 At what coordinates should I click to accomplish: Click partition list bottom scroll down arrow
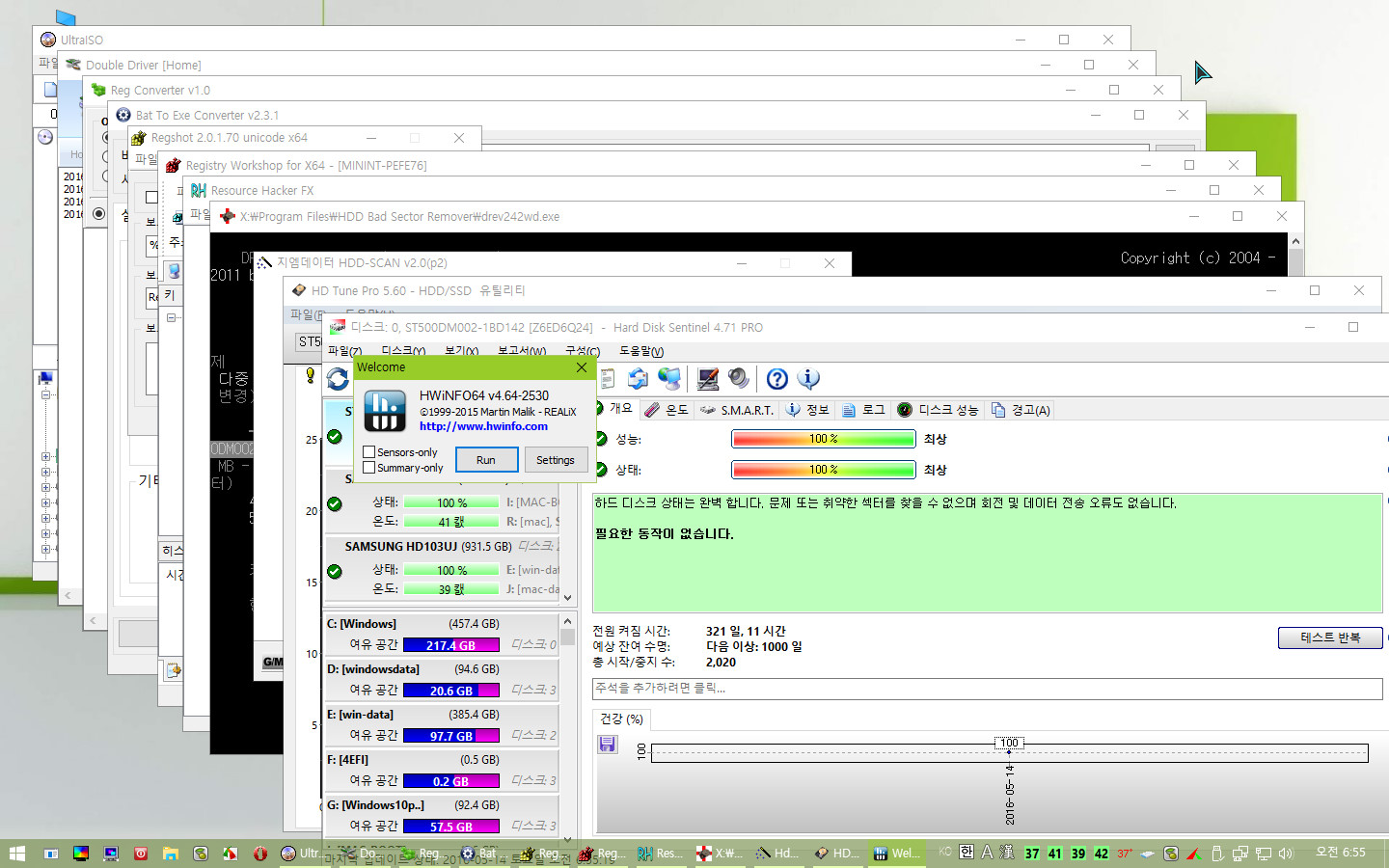[567, 840]
